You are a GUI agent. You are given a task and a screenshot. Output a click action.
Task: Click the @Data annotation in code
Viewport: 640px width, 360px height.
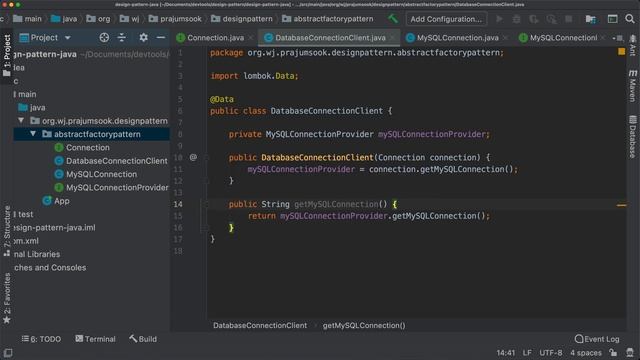click(222, 99)
